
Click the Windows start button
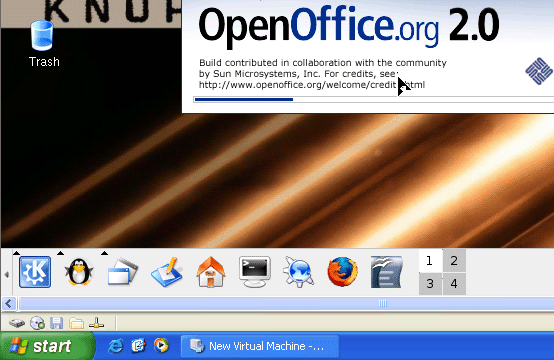tap(47, 346)
